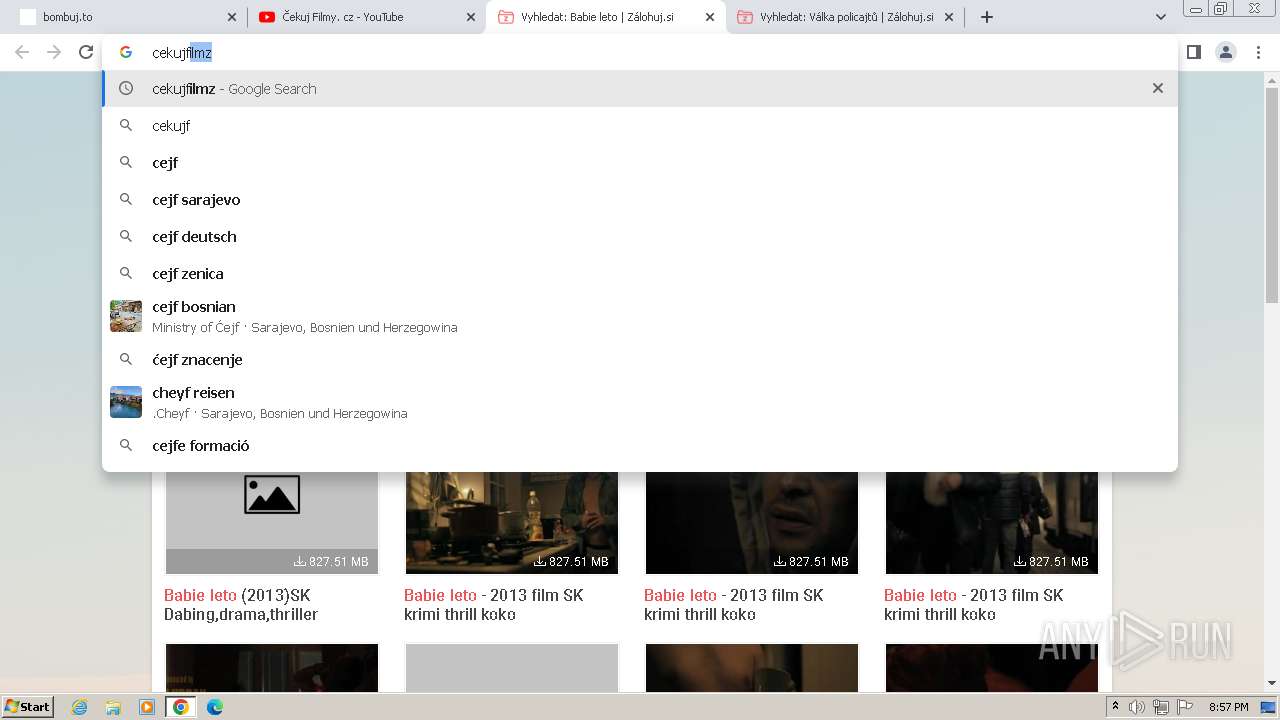1280x720 pixels.
Task: Reload the current page
Action: [x=86, y=52]
